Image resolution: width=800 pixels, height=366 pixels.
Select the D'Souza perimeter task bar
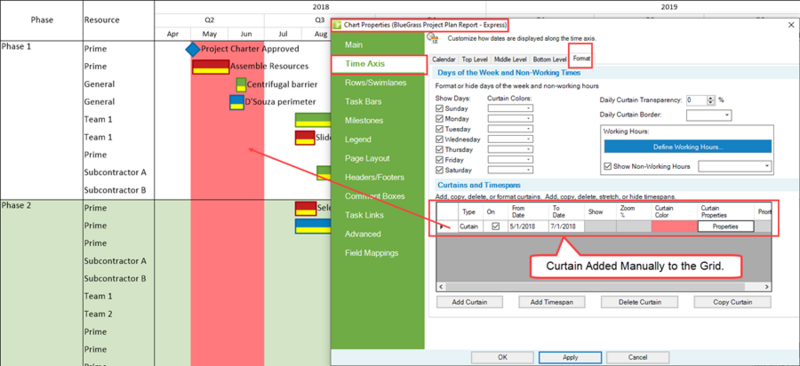[236, 102]
